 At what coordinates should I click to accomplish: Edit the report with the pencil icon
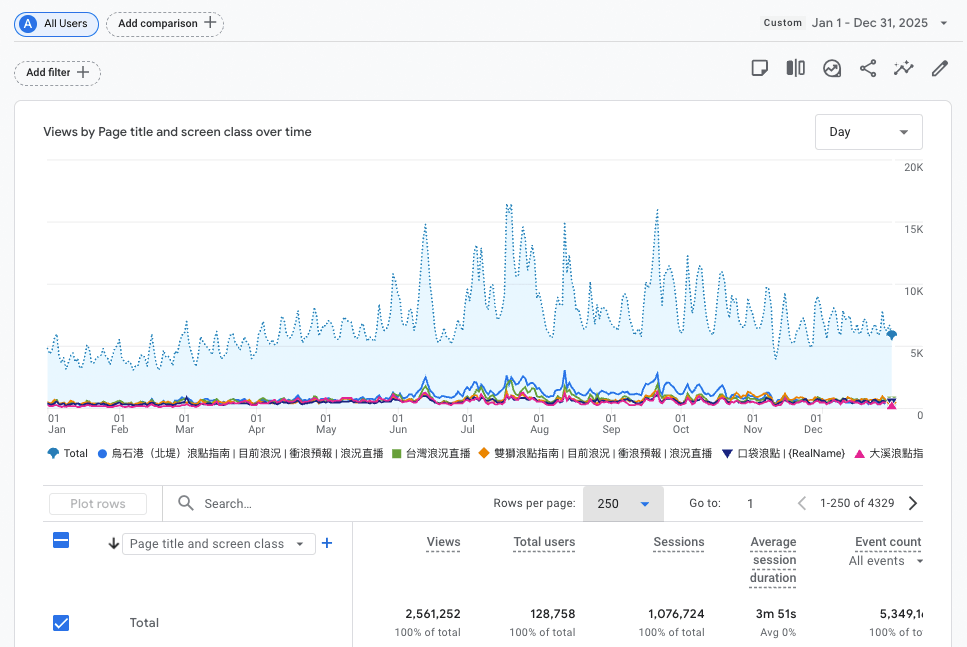938,68
